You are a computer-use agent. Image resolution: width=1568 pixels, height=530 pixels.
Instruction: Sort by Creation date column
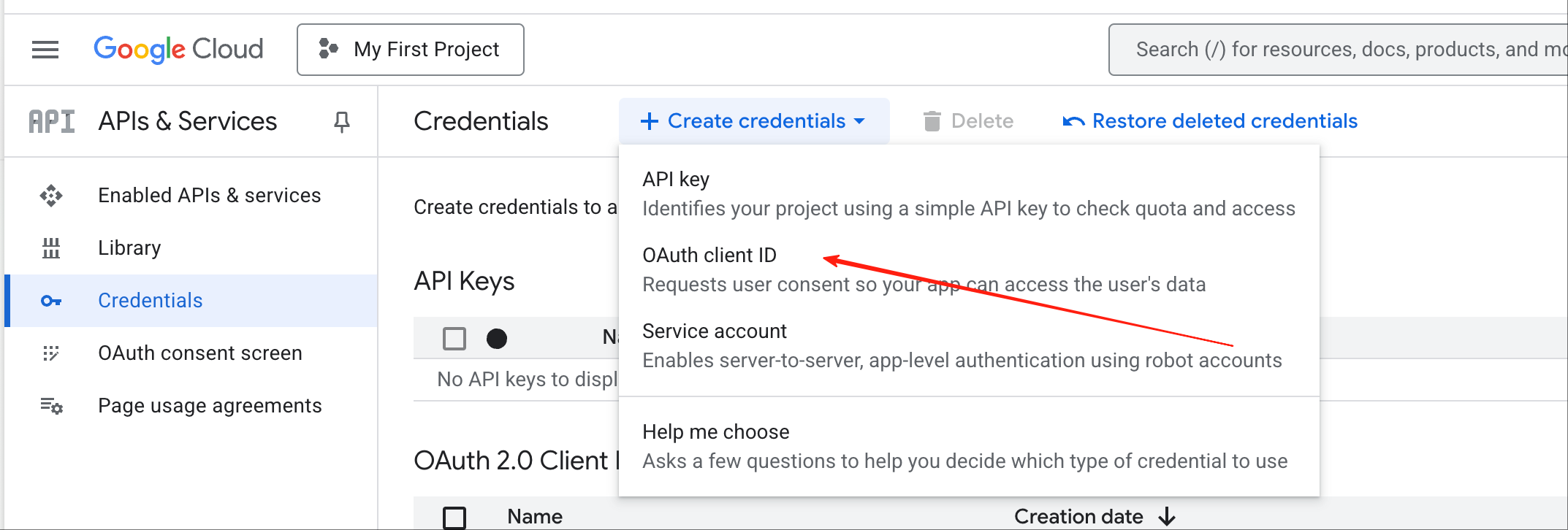[x=1078, y=517]
